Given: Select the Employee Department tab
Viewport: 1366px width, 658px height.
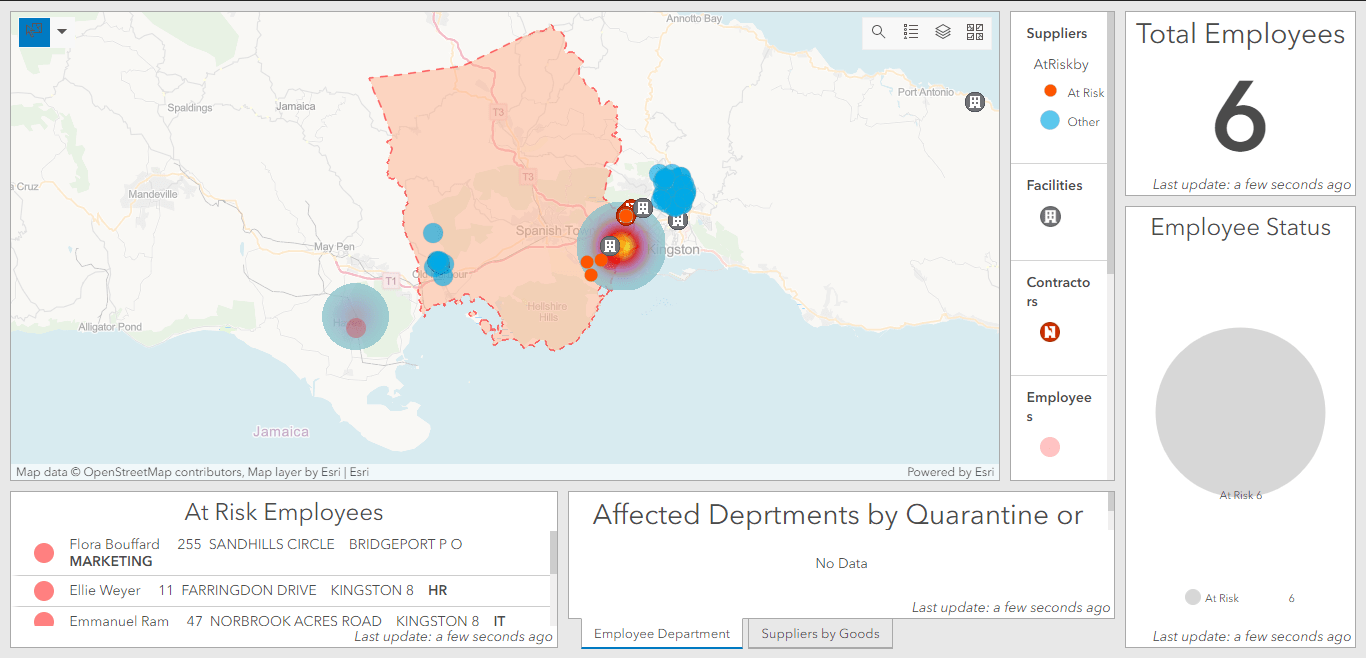Looking at the screenshot, I should (661, 634).
